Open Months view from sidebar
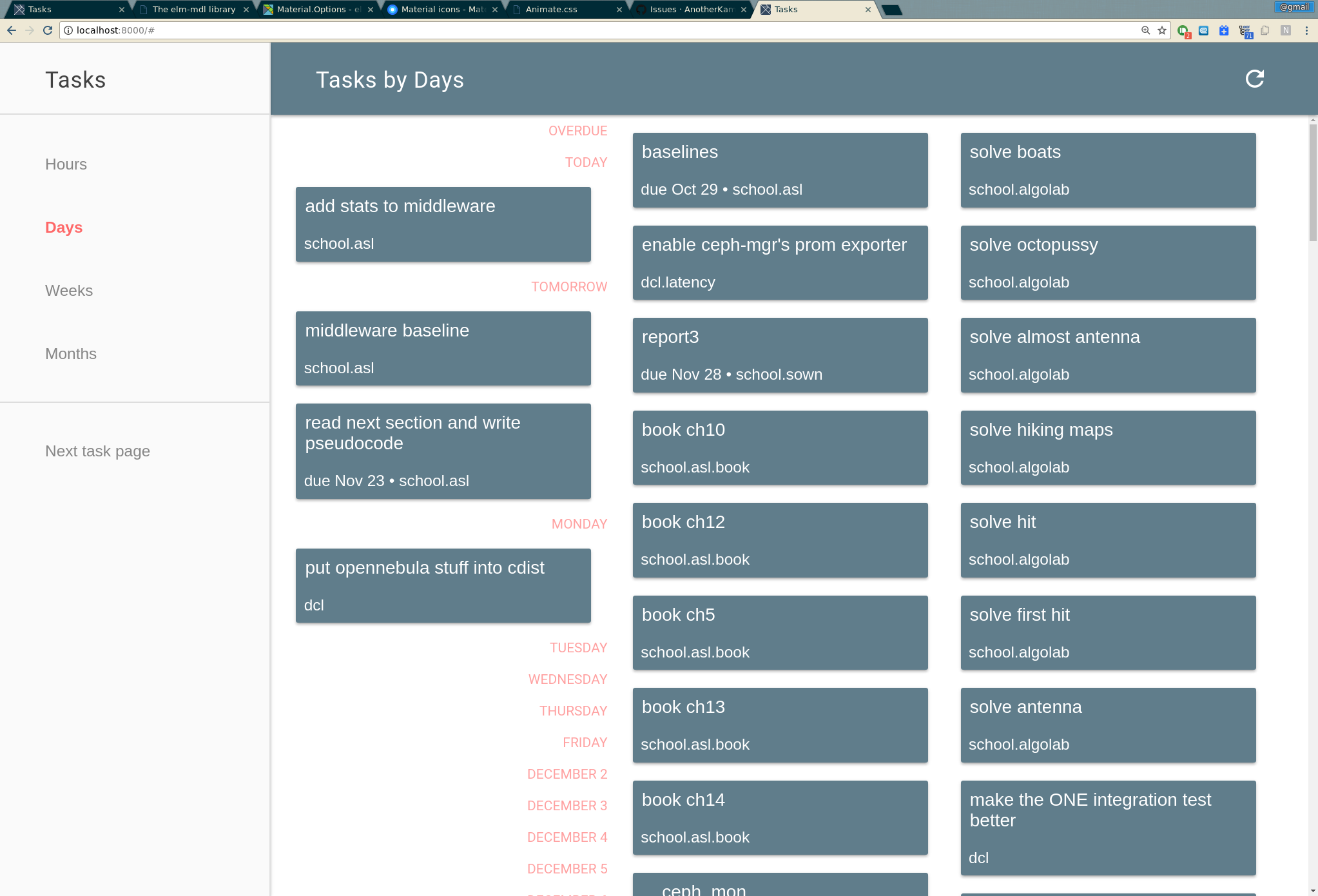Image resolution: width=1318 pixels, height=896 pixels. click(x=71, y=354)
